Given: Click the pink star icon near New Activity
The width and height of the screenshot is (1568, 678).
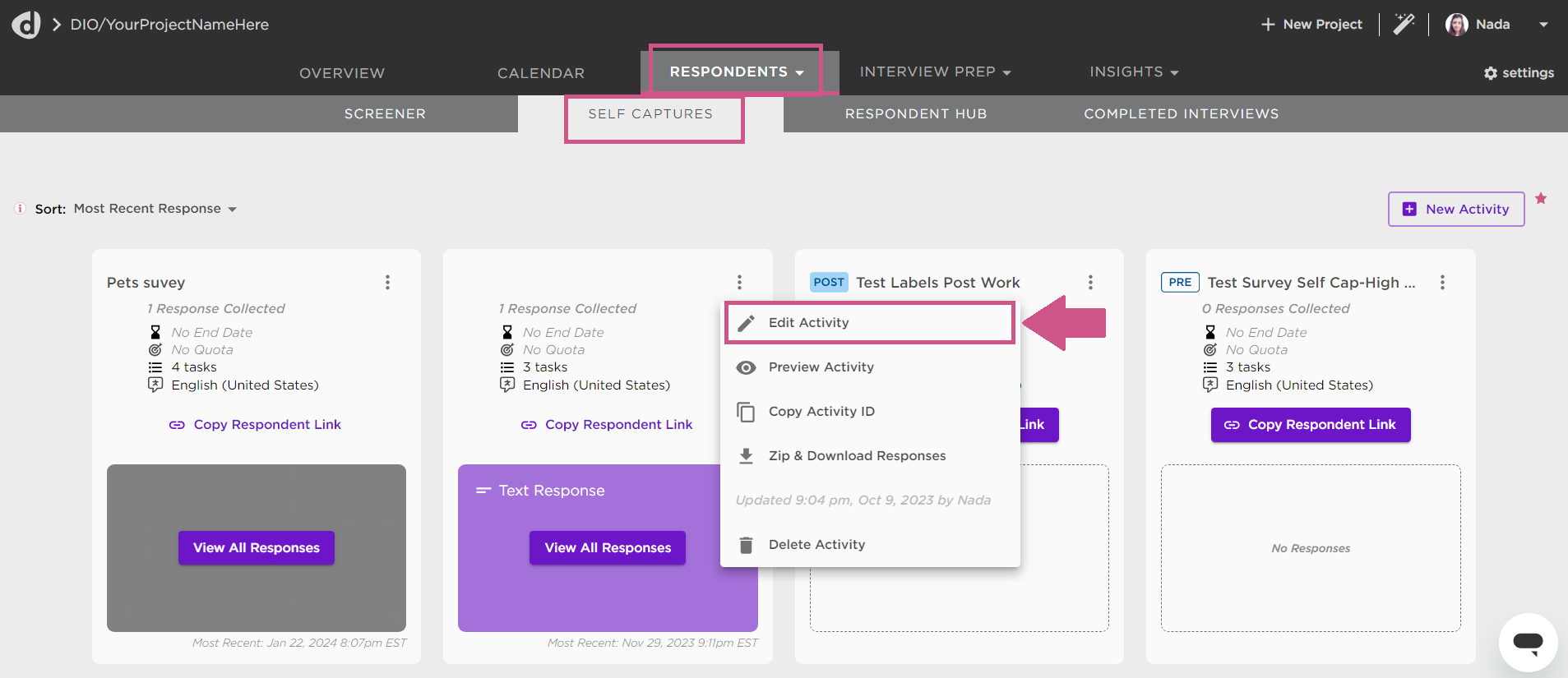Looking at the screenshot, I should 1541,198.
